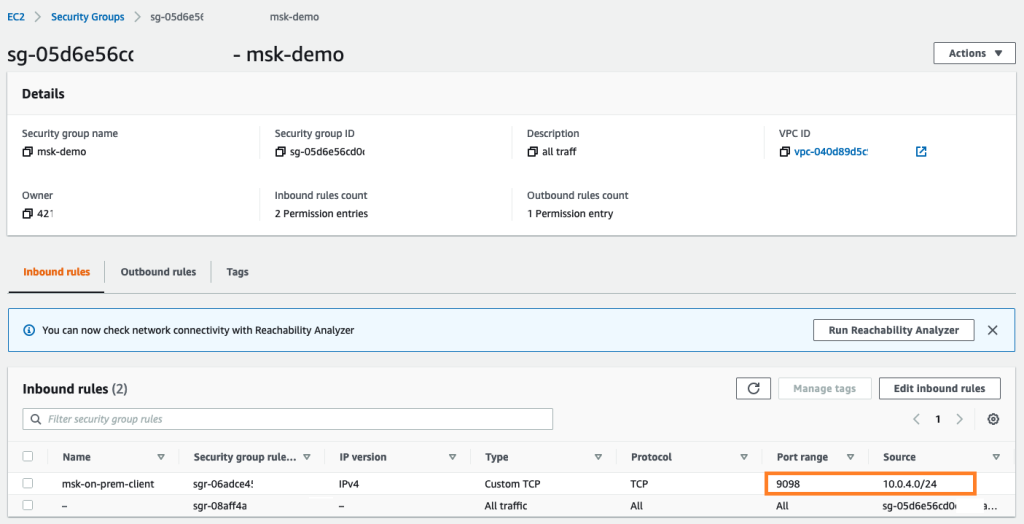The height and width of the screenshot is (524, 1024).
Task: Sort by Security group rule ID column
Action: pos(306,457)
